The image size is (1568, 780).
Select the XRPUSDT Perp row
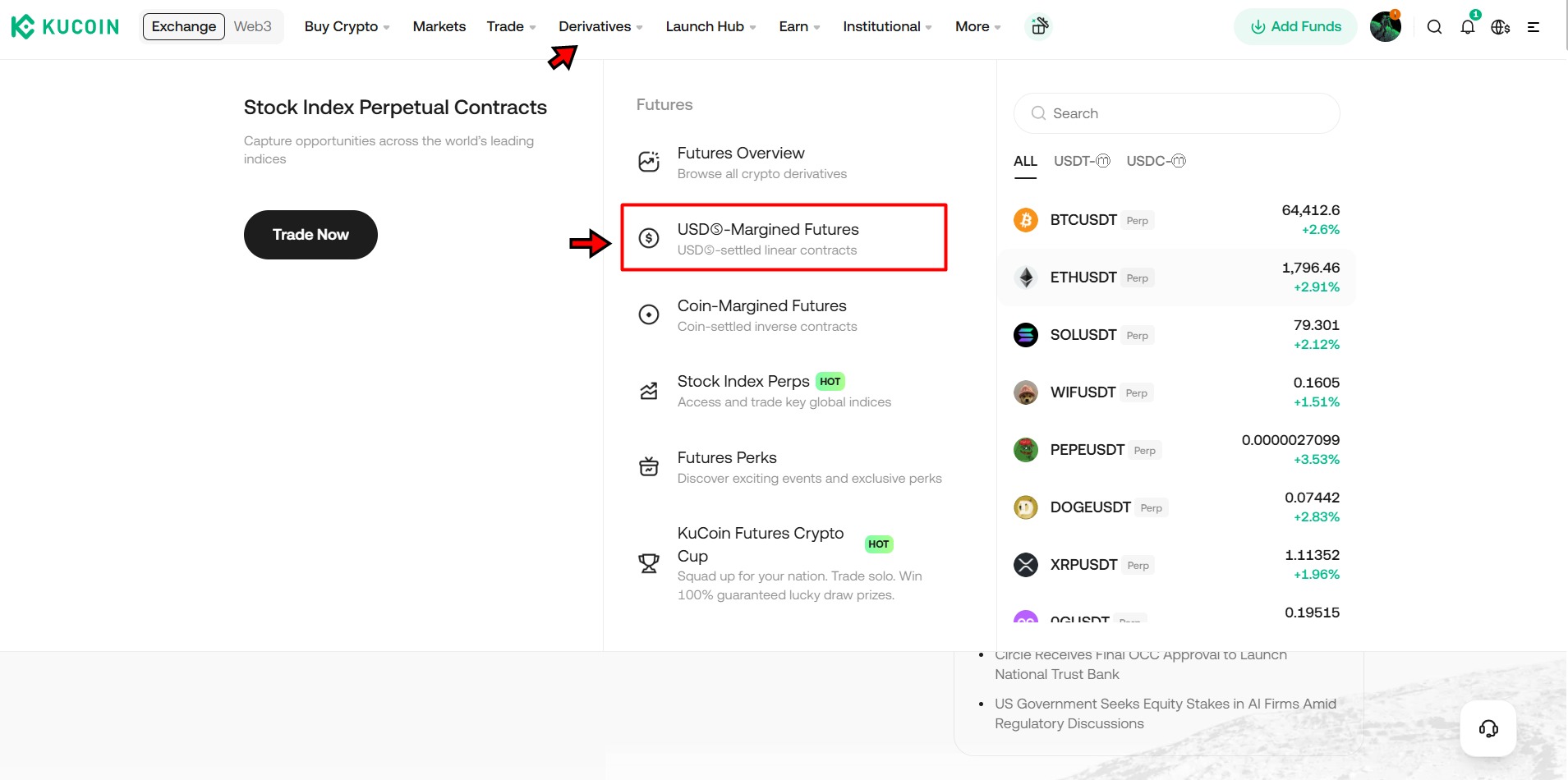pyautogui.click(x=1176, y=565)
